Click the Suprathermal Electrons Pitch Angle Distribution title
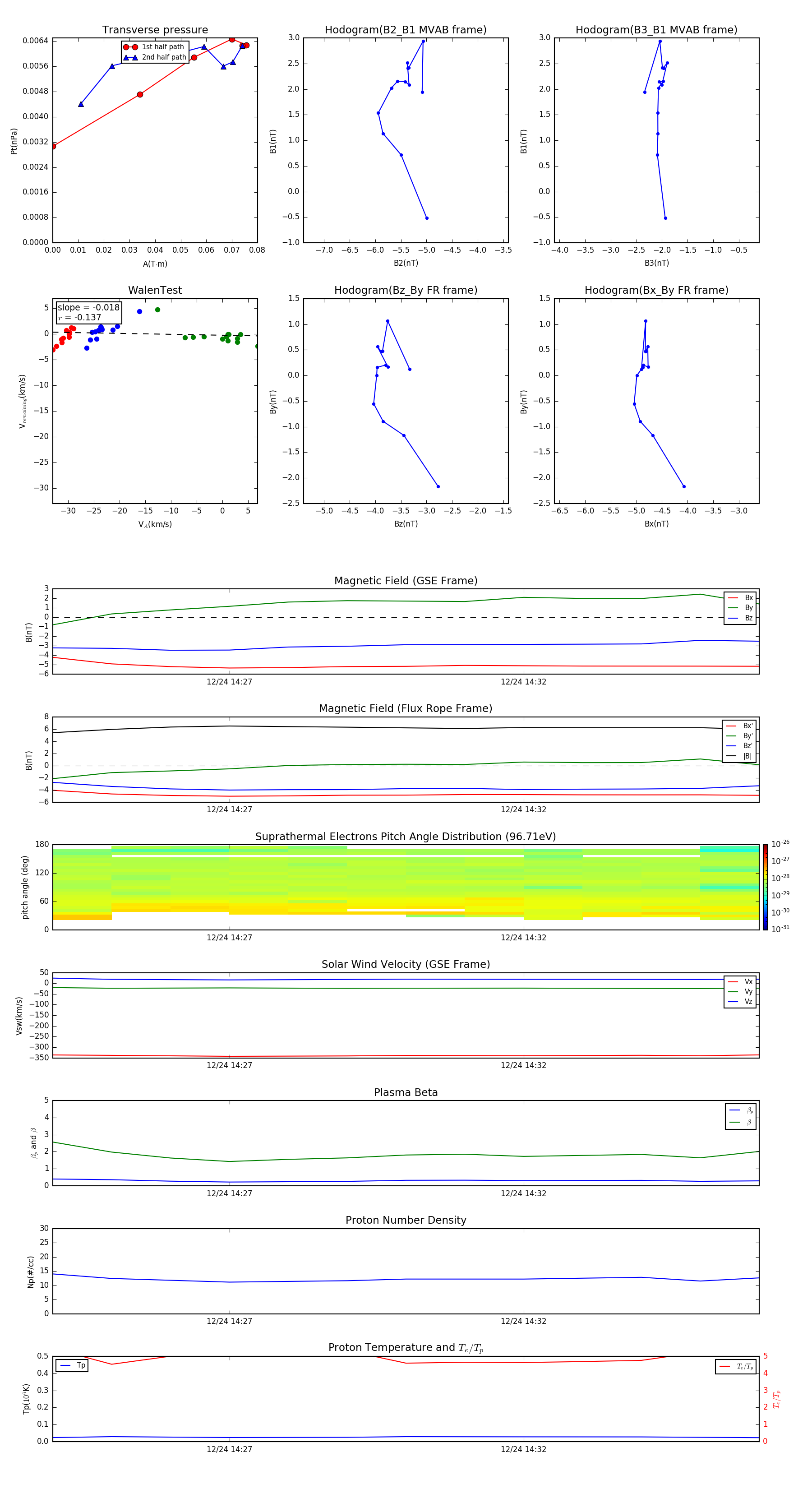Viewport: 812px width, 1489px height. tap(406, 837)
